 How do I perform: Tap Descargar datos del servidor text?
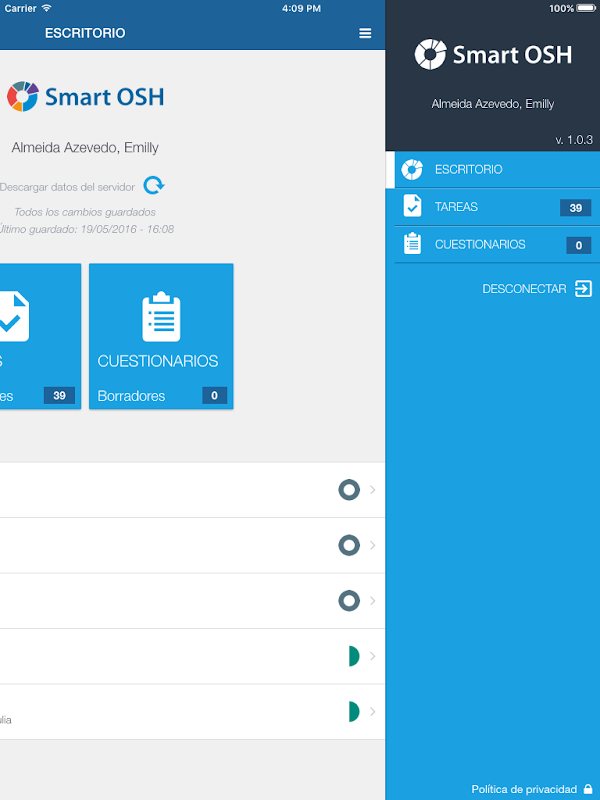67,187
